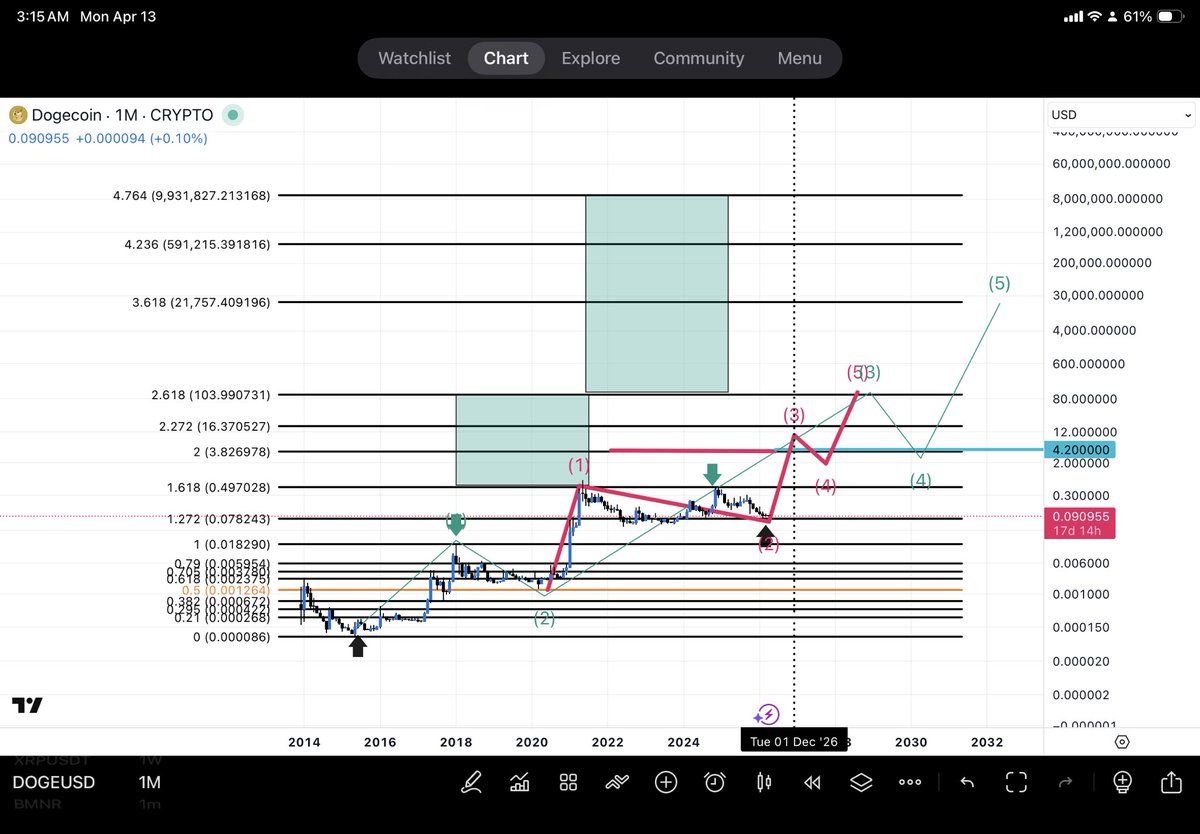Tap the Dogecoin · 1M · CRYPTO title

point(121,115)
